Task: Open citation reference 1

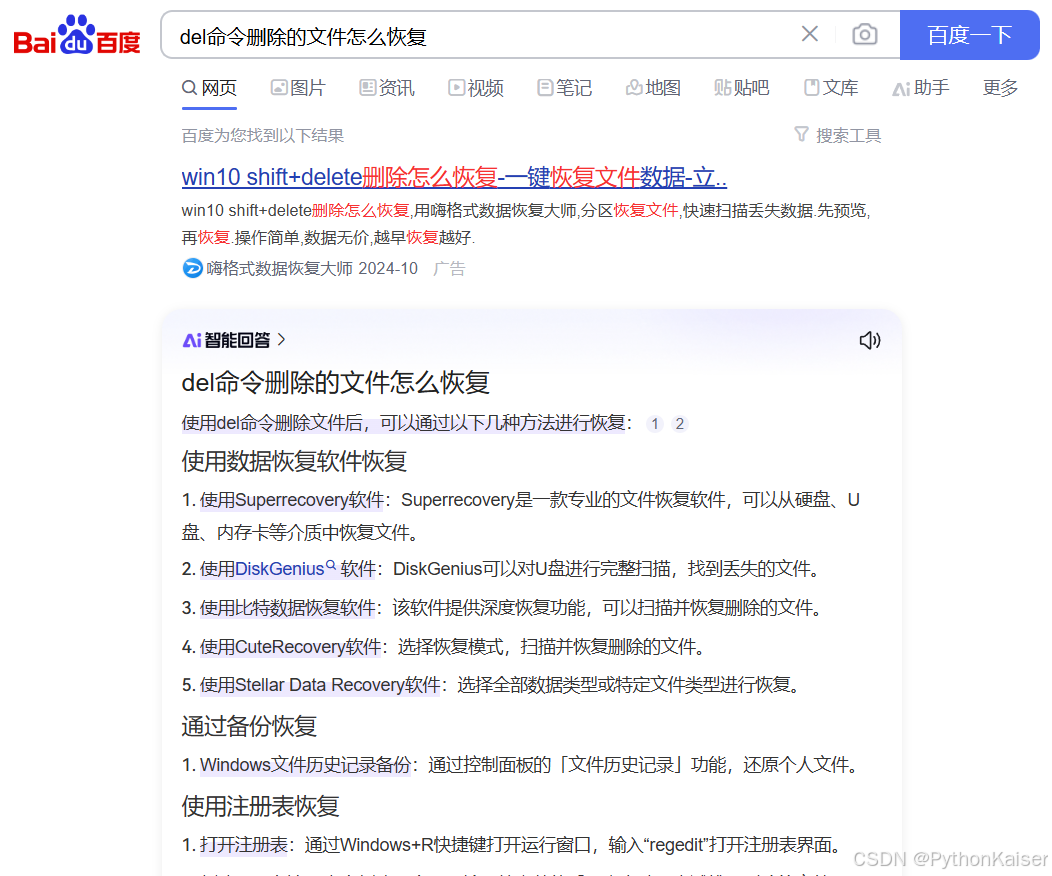Action: pos(655,424)
